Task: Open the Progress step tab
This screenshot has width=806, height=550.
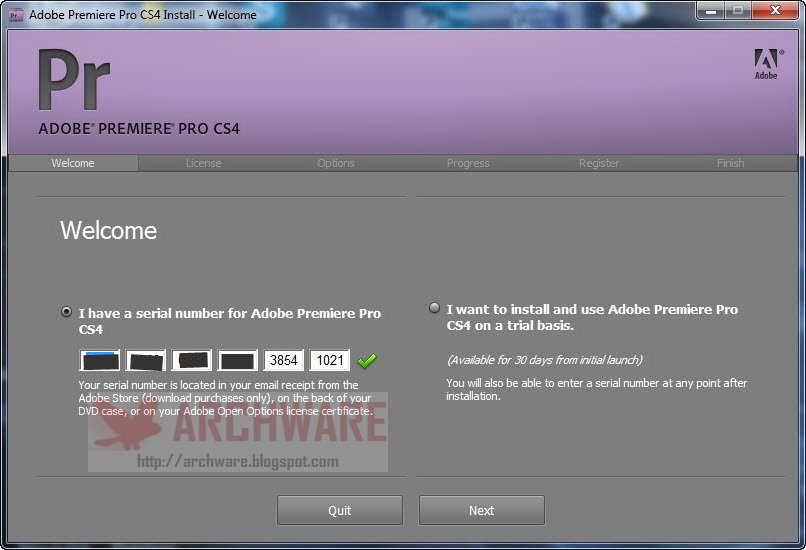Action: pyautogui.click(x=468, y=163)
